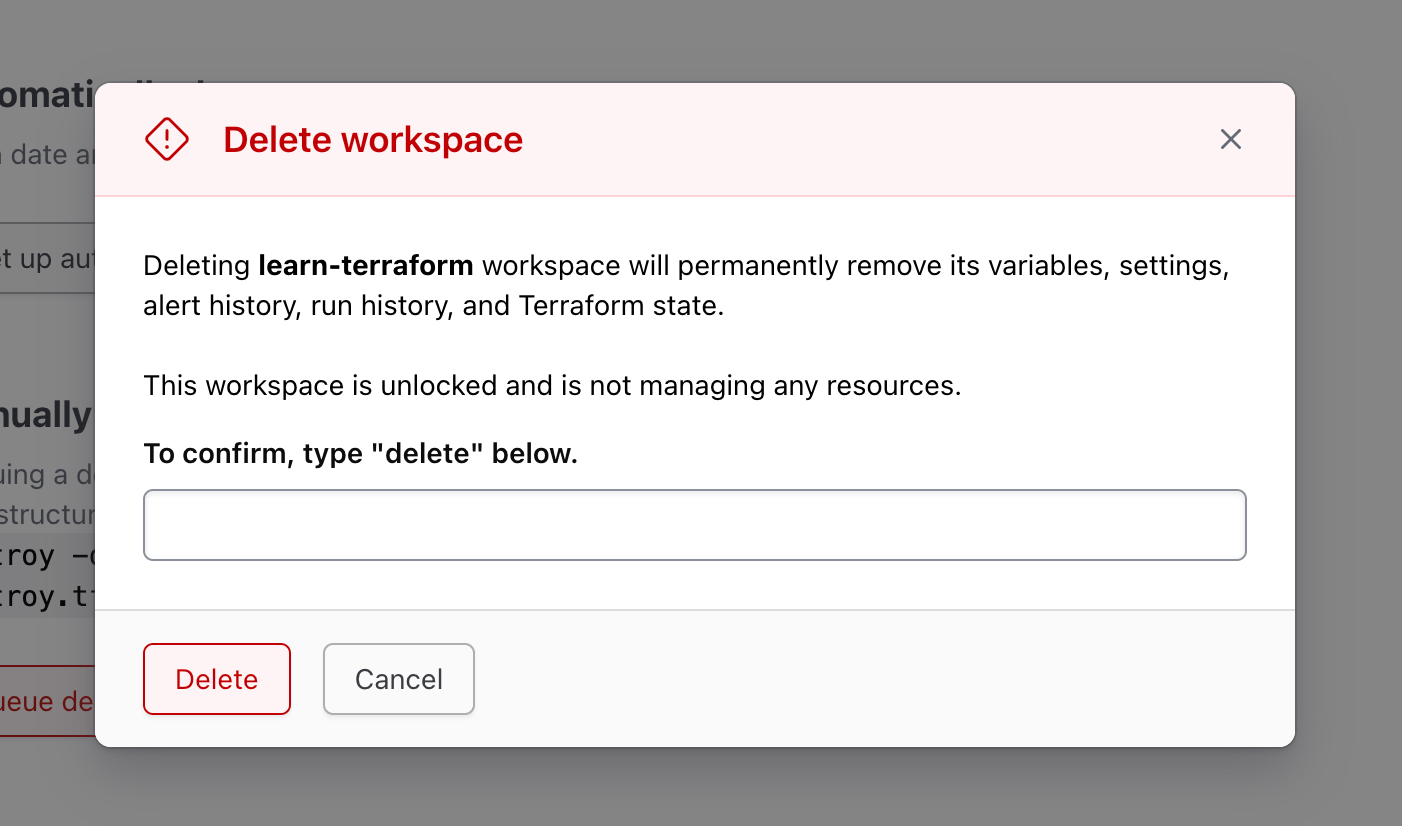This screenshot has height=826, width=1402.
Task: Click the bold 'learn-terraform' workspace name
Action: pyautogui.click(x=366, y=266)
